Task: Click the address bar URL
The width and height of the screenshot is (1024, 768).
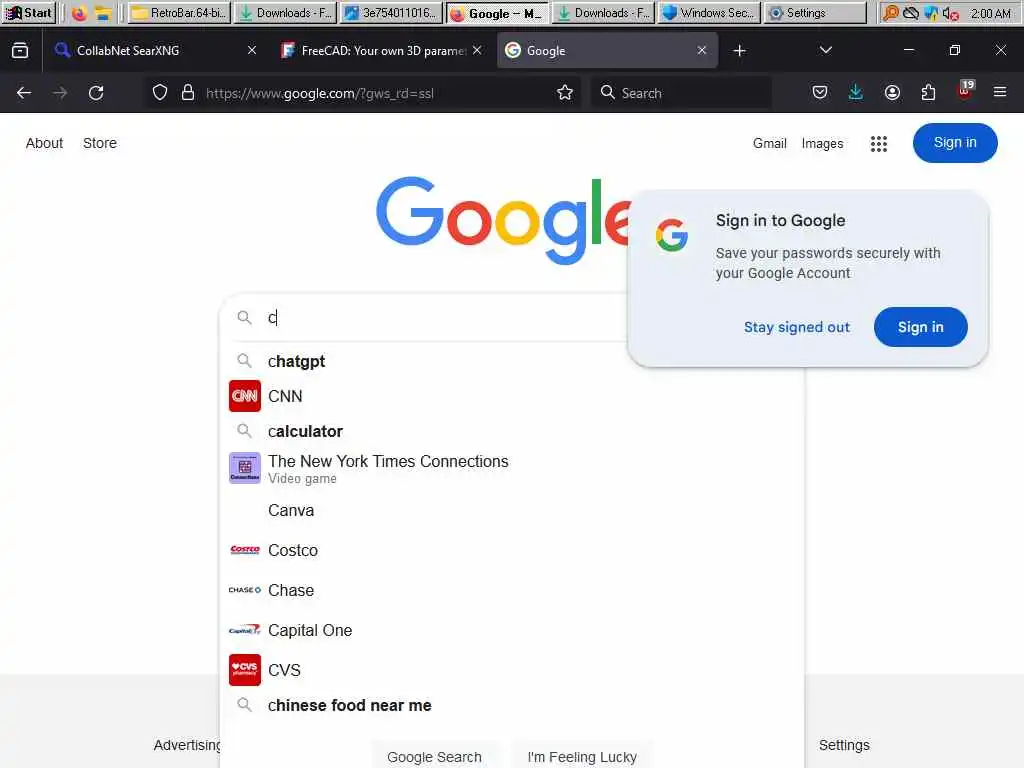Action: (319, 93)
